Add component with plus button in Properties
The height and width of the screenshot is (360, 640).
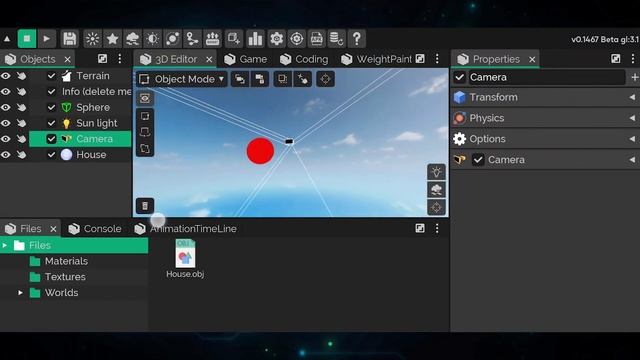tap(634, 77)
